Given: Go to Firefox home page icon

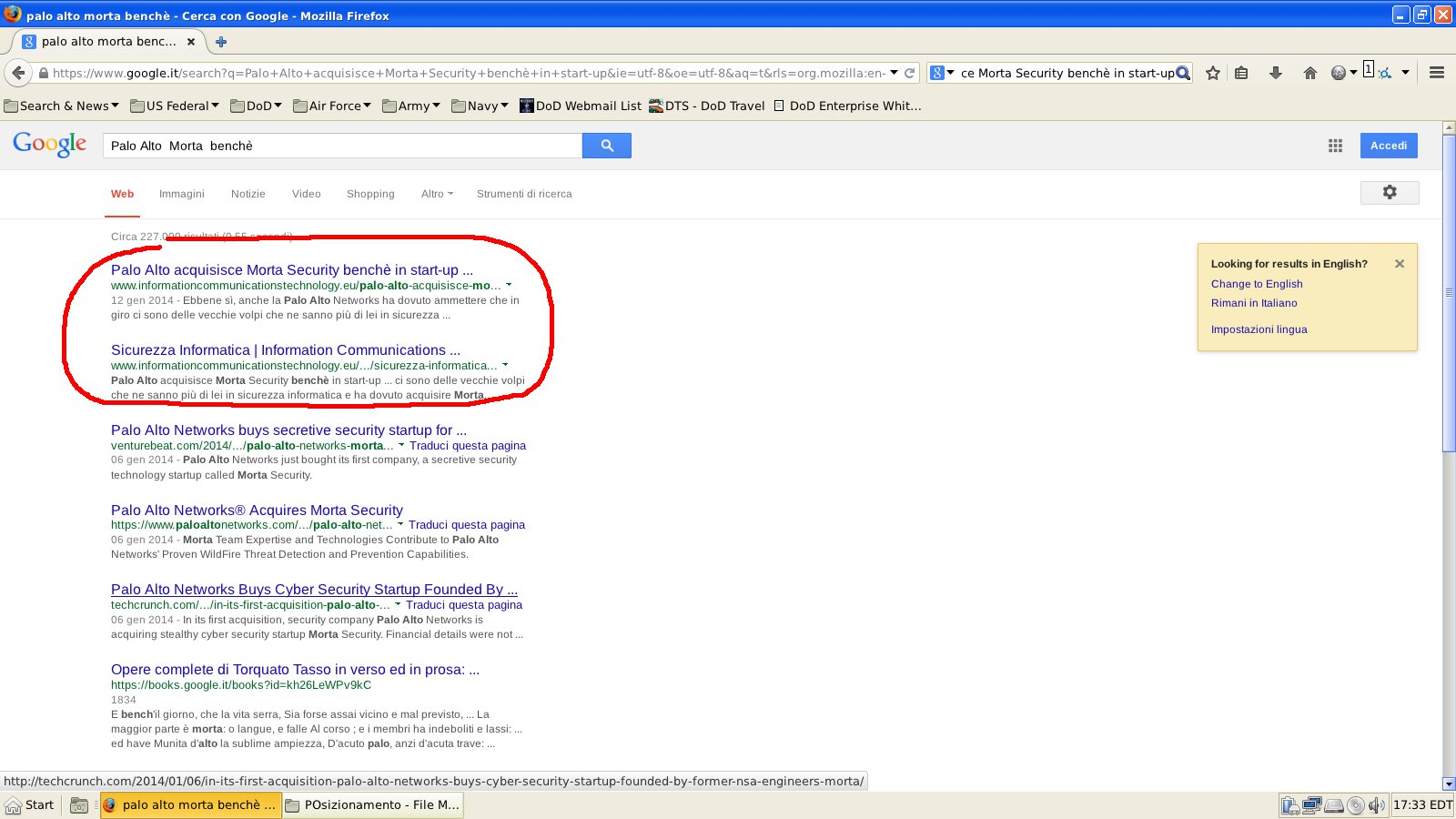Looking at the screenshot, I should pyautogui.click(x=1310, y=73).
